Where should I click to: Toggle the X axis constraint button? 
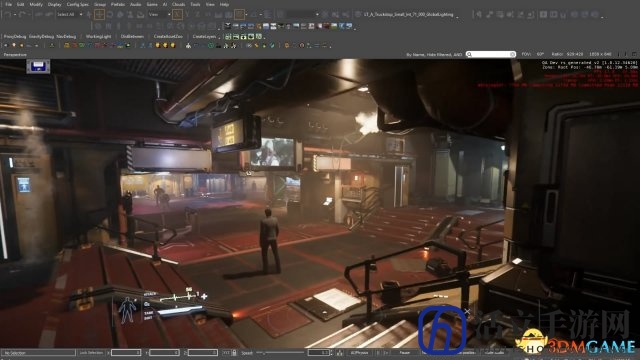point(177,15)
